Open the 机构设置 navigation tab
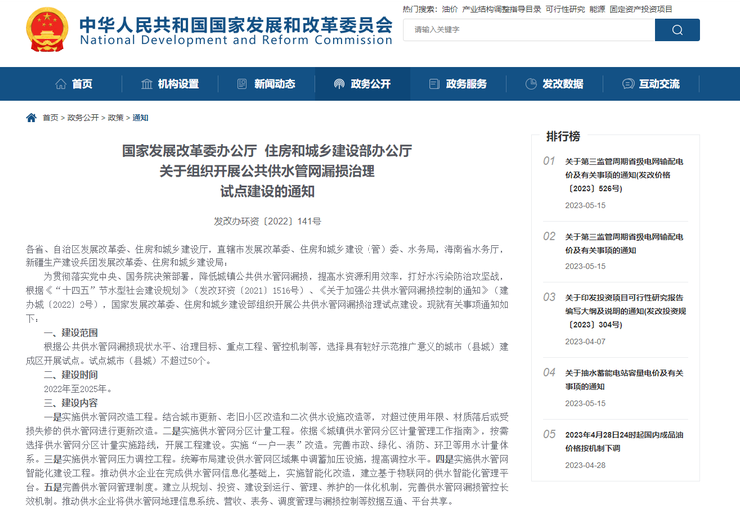 pos(170,84)
